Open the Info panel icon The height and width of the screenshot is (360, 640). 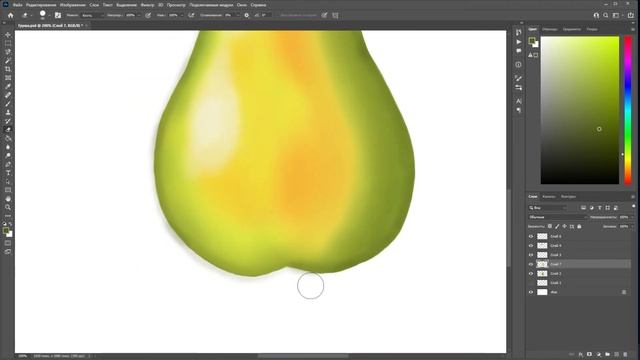pyautogui.click(x=518, y=64)
